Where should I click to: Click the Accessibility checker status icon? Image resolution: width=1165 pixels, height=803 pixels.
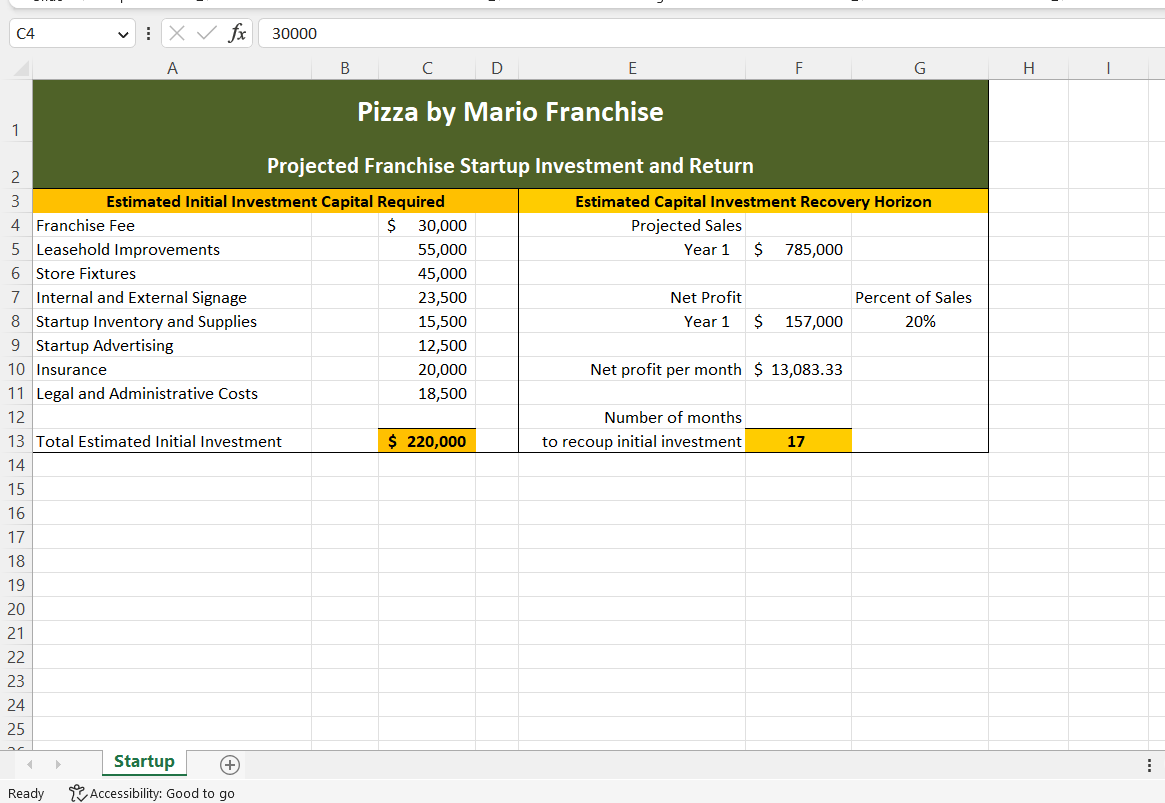(77, 793)
